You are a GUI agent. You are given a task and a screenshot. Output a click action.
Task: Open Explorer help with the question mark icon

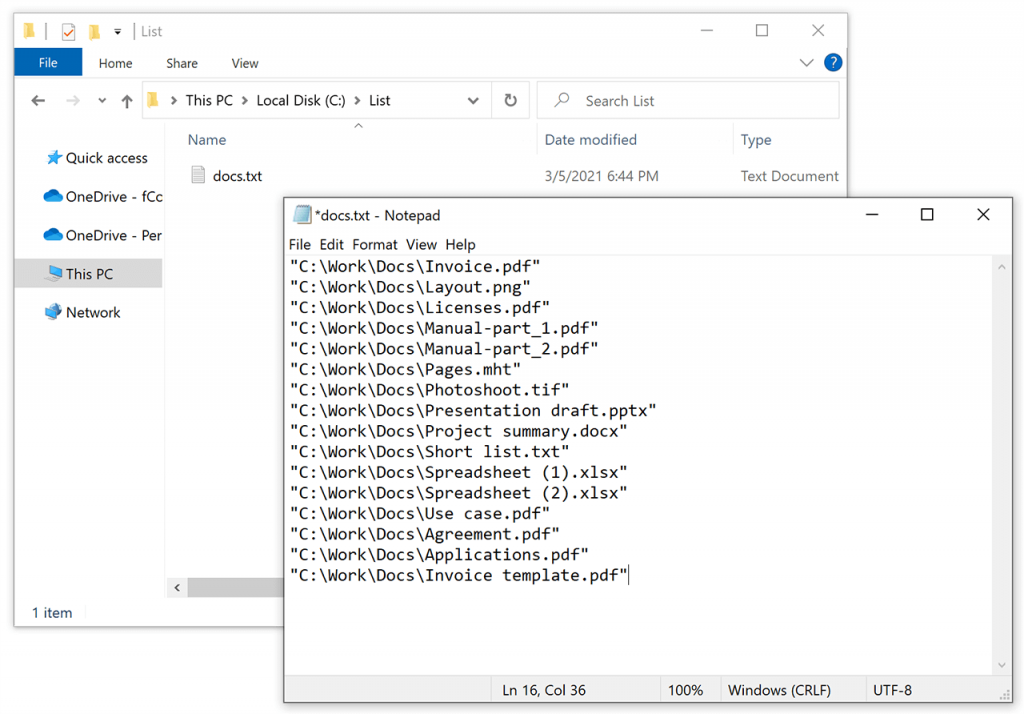coord(833,63)
